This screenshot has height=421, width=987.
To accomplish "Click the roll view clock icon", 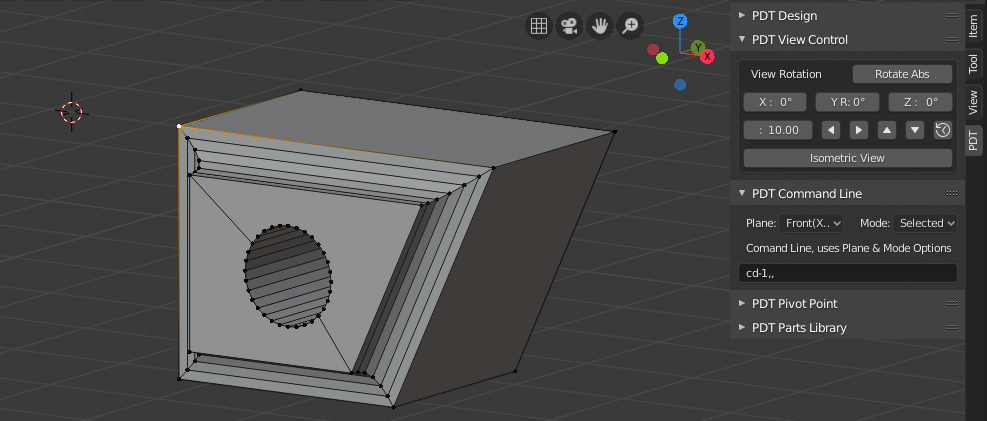I will 942,130.
